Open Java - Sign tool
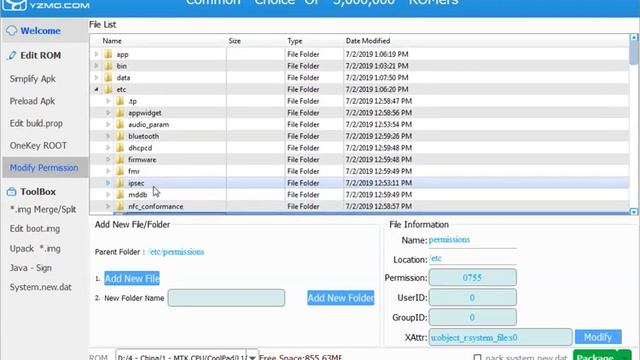 31,268
